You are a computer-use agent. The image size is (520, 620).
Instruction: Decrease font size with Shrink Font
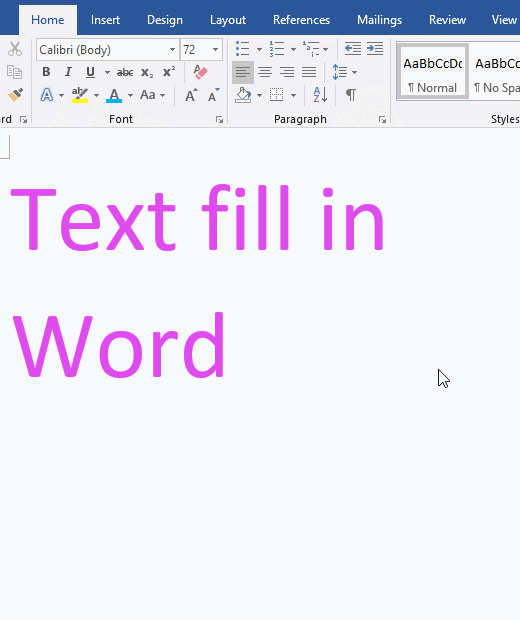click(x=214, y=95)
